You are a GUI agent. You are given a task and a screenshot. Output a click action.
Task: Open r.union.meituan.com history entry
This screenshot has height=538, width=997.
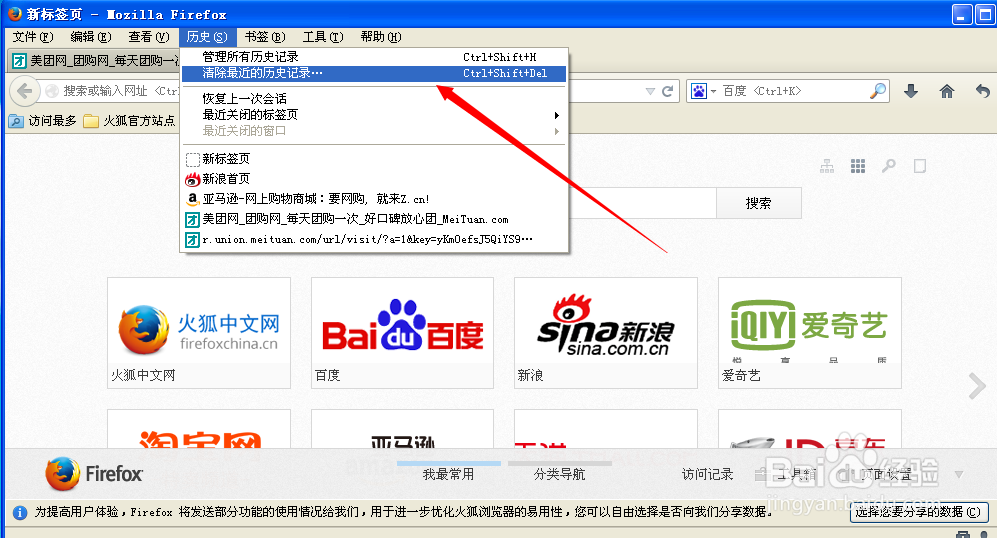coord(374,240)
